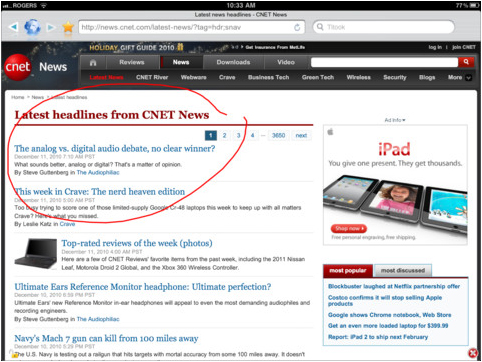
Task: Open Webware submenu item
Action: click(194, 77)
